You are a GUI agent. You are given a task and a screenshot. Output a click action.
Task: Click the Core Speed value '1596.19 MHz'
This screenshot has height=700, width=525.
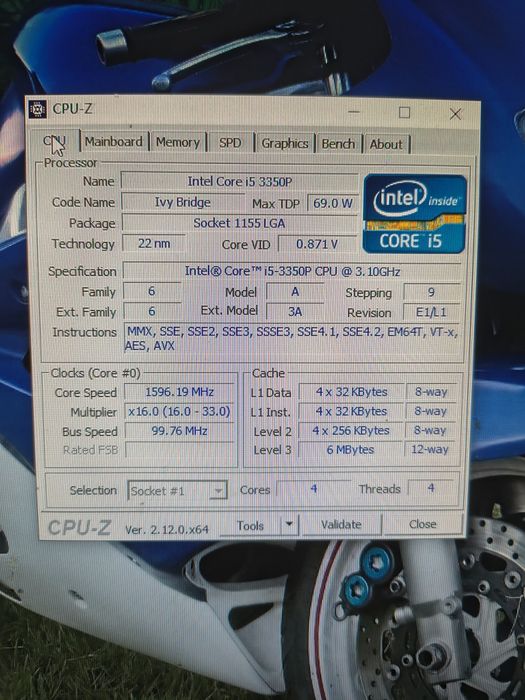click(x=179, y=392)
